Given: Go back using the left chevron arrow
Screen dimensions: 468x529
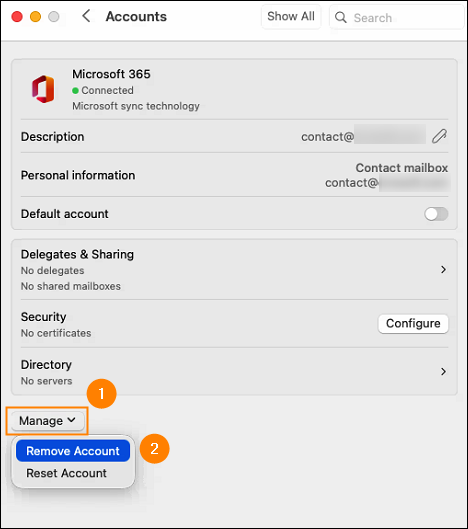Looking at the screenshot, I should click(x=86, y=16).
